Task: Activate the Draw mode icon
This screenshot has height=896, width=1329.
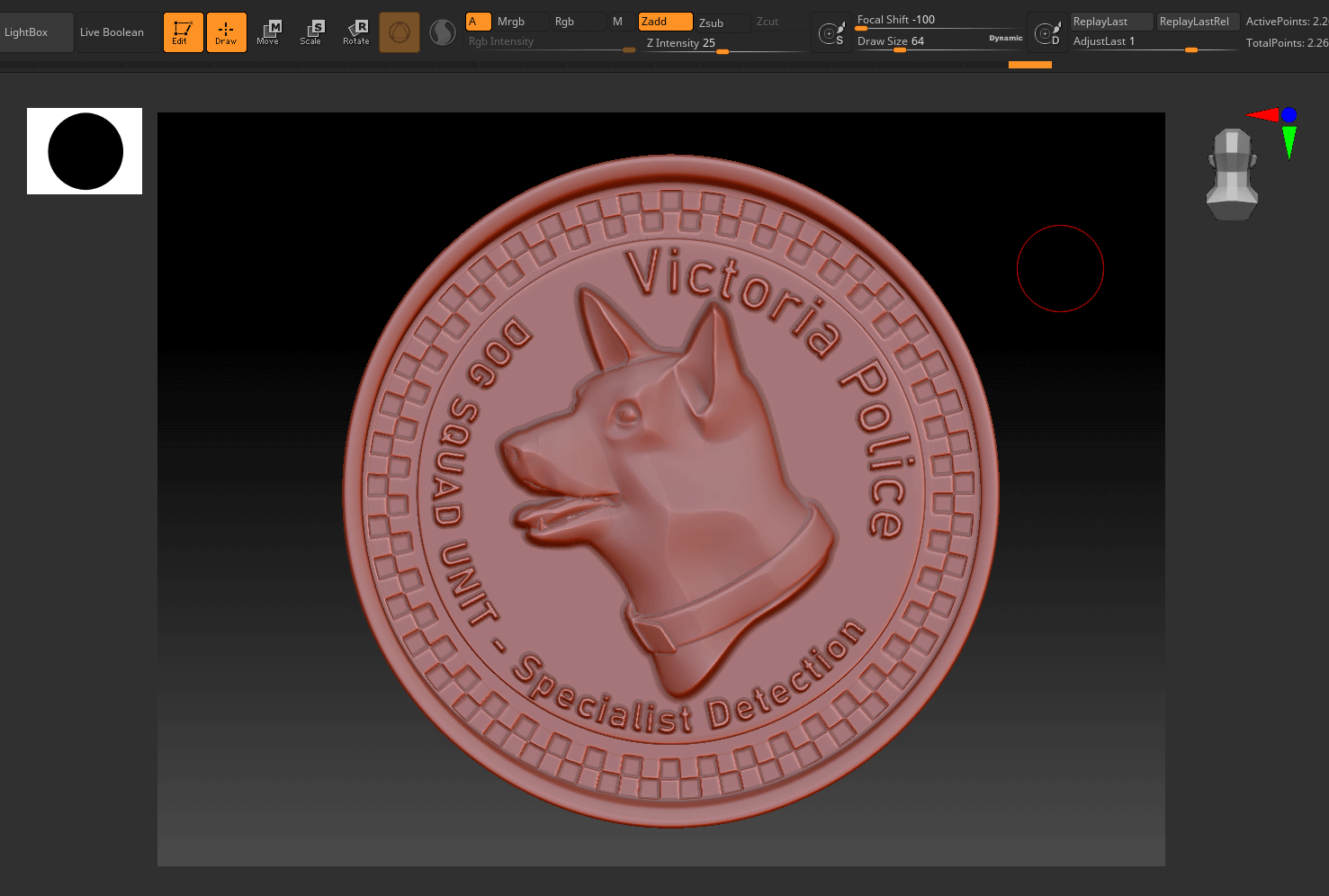Action: (227, 32)
